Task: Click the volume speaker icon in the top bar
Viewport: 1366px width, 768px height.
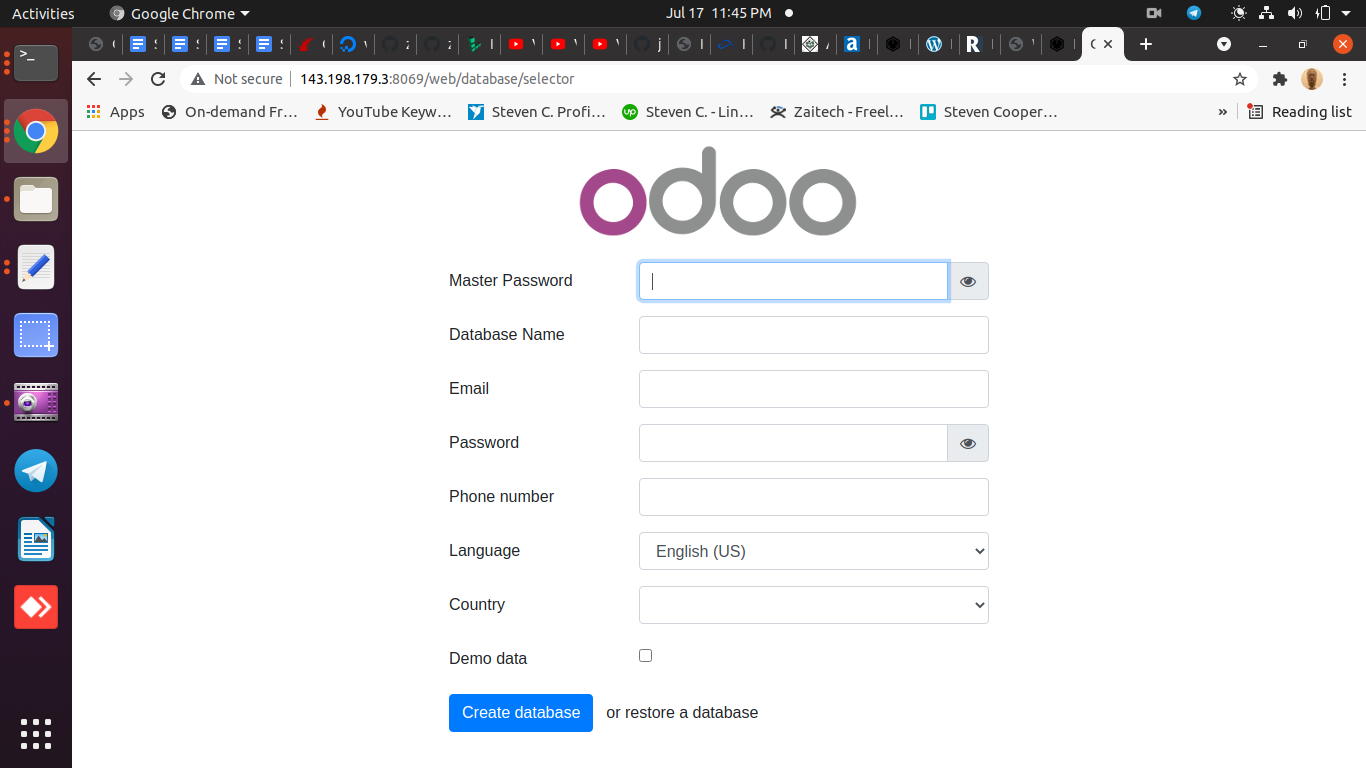Action: 1295,13
